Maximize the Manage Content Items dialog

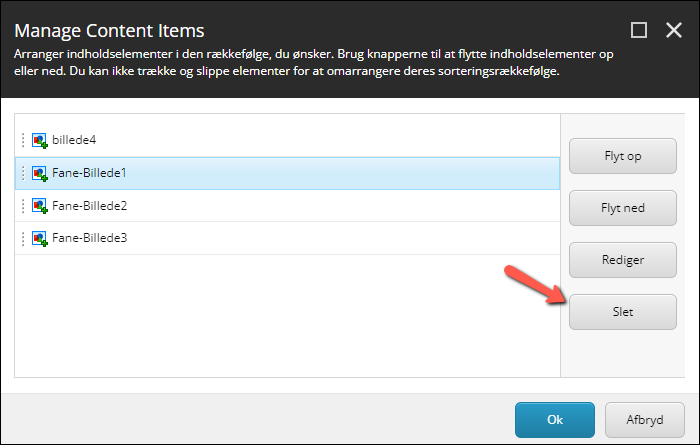click(x=639, y=30)
